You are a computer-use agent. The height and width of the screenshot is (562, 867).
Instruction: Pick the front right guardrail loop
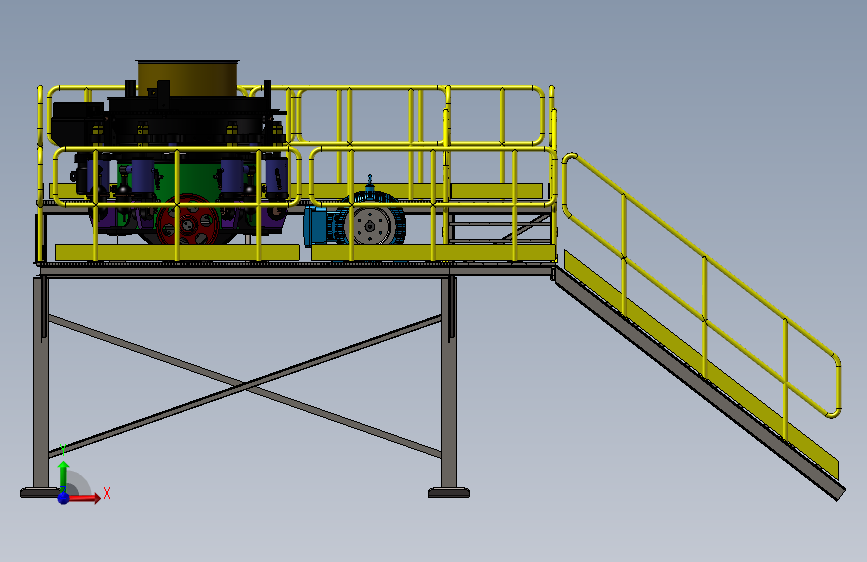[433, 176]
